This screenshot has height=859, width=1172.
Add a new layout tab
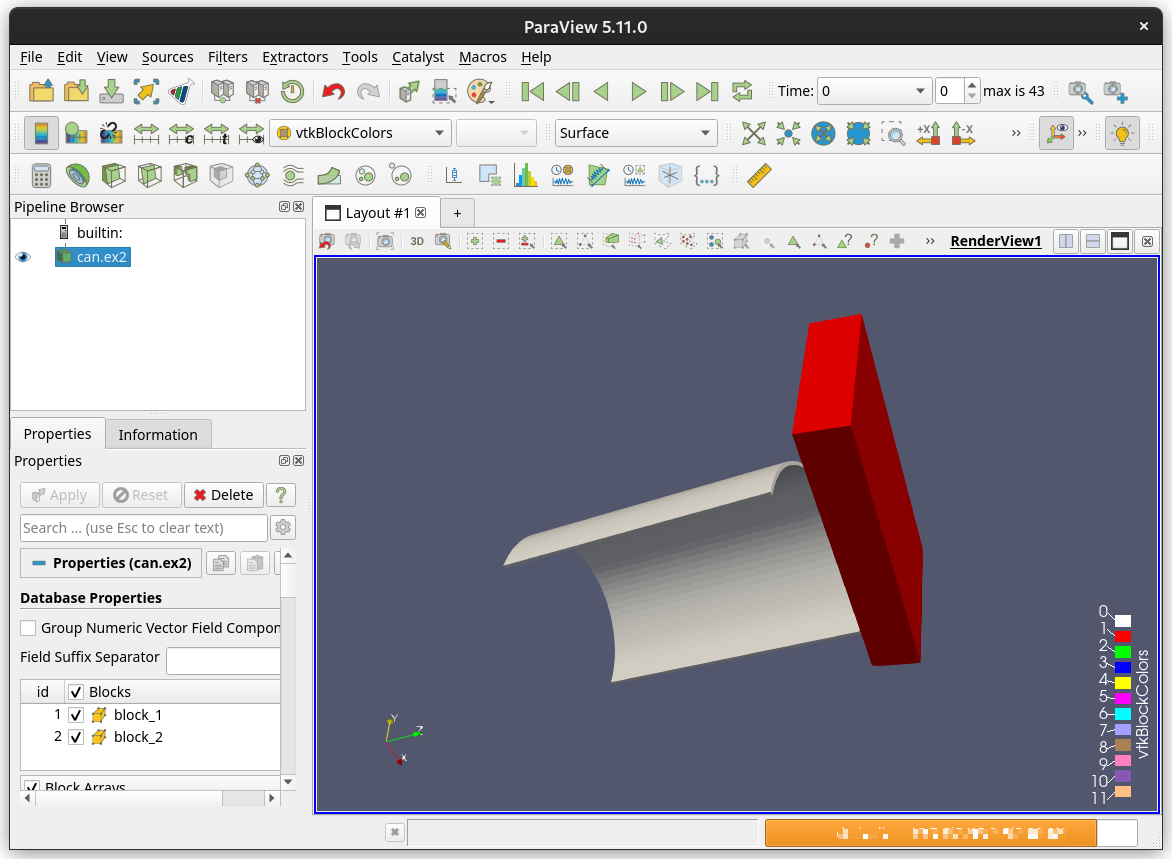point(457,213)
